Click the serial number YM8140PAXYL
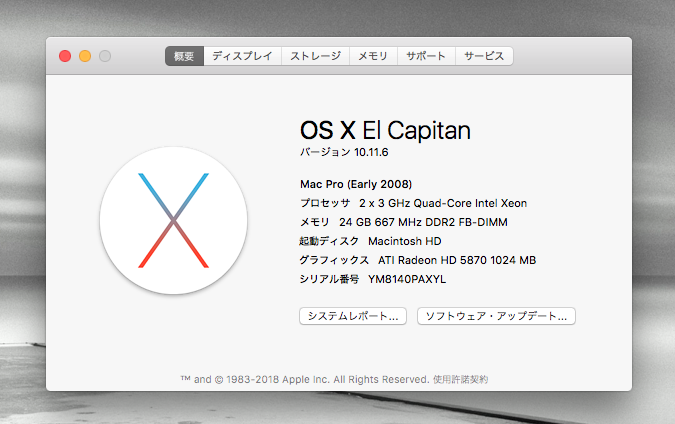Screen dimensions: 675x424 pyautogui.click(x=407, y=279)
